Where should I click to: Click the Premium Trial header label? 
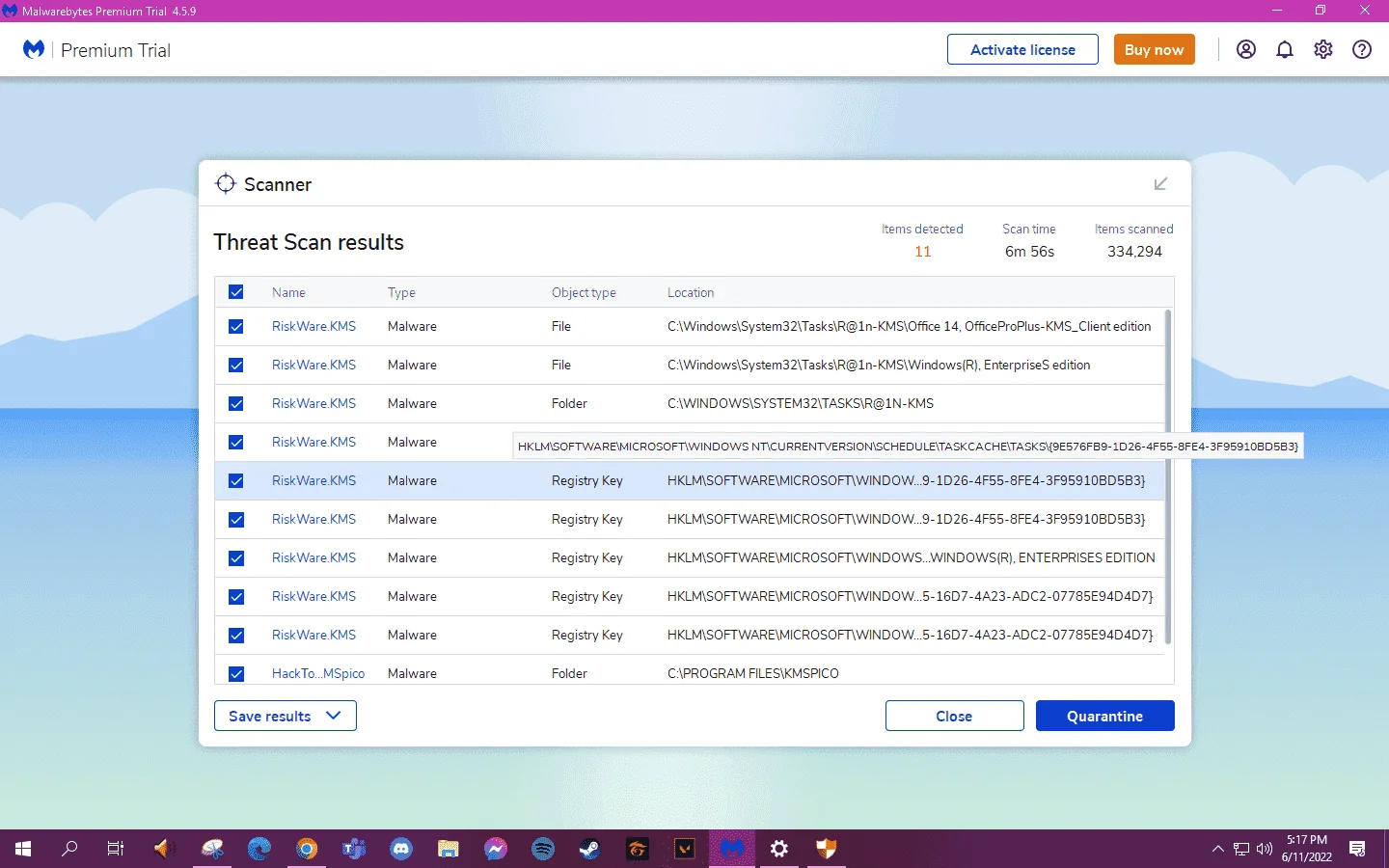[116, 50]
